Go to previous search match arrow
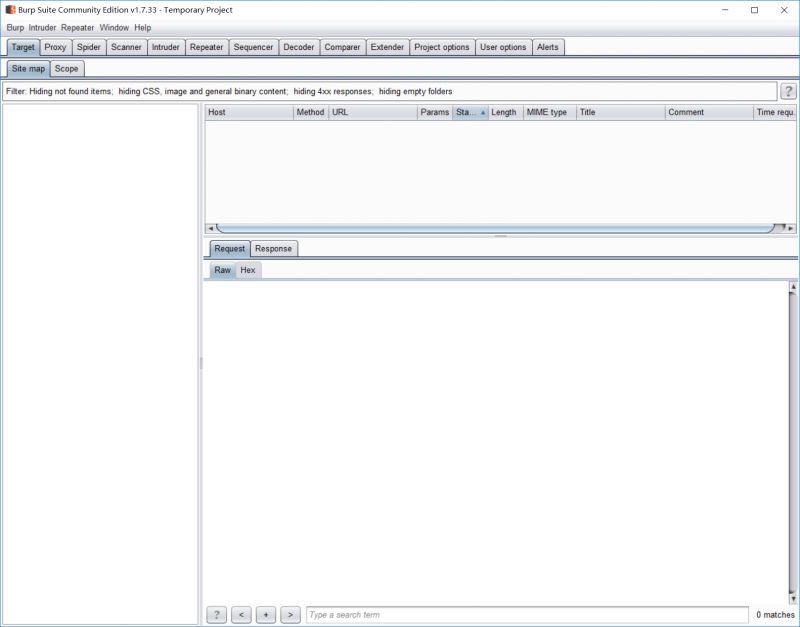 pos(241,615)
